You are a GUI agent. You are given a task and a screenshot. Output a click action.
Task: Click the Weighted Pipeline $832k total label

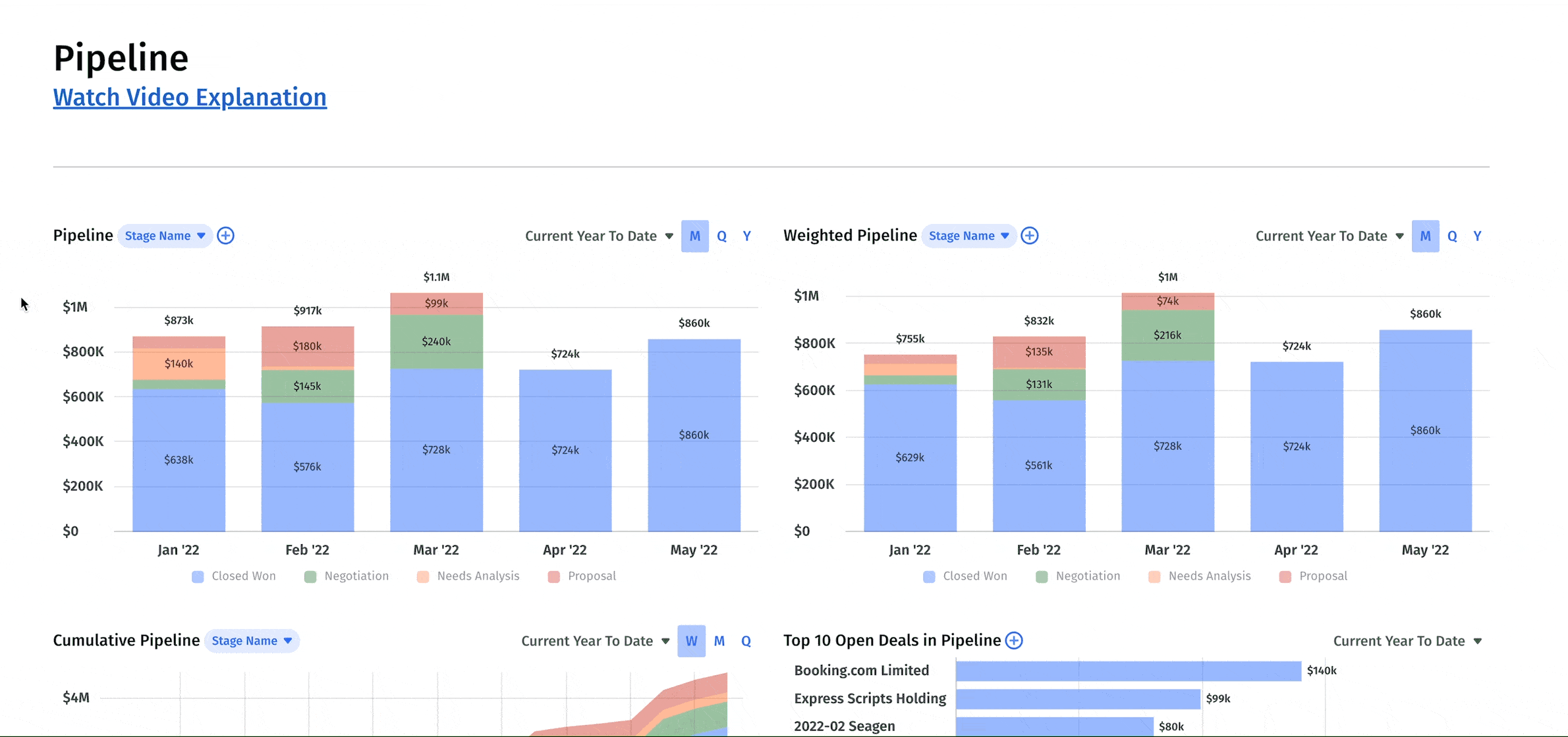click(x=1039, y=321)
